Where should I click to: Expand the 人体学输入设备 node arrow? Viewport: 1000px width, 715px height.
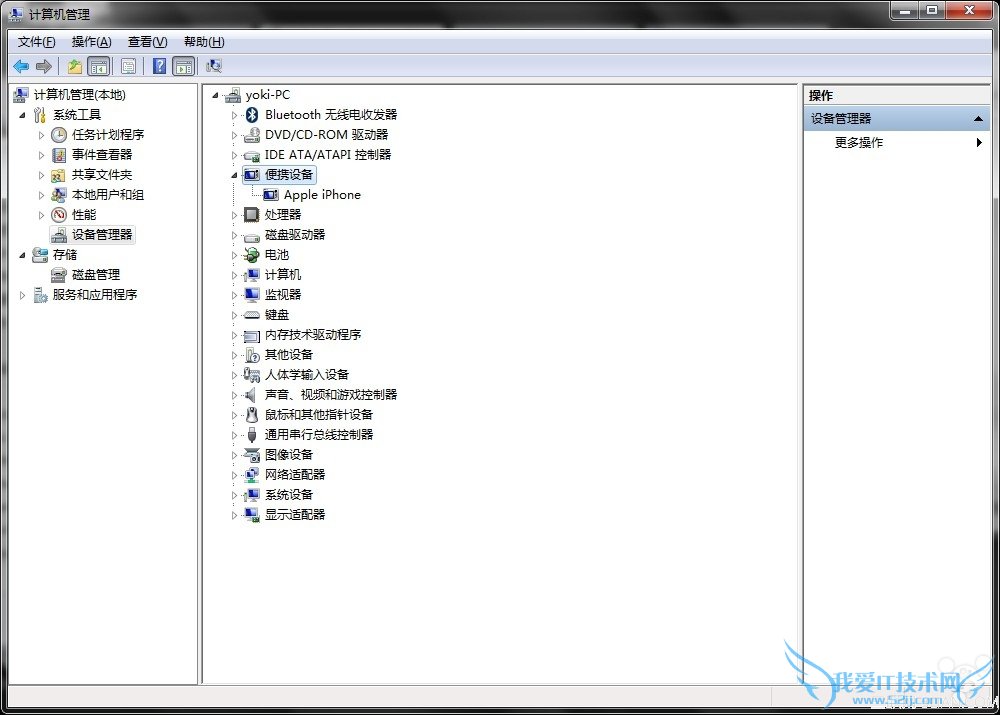[234, 375]
